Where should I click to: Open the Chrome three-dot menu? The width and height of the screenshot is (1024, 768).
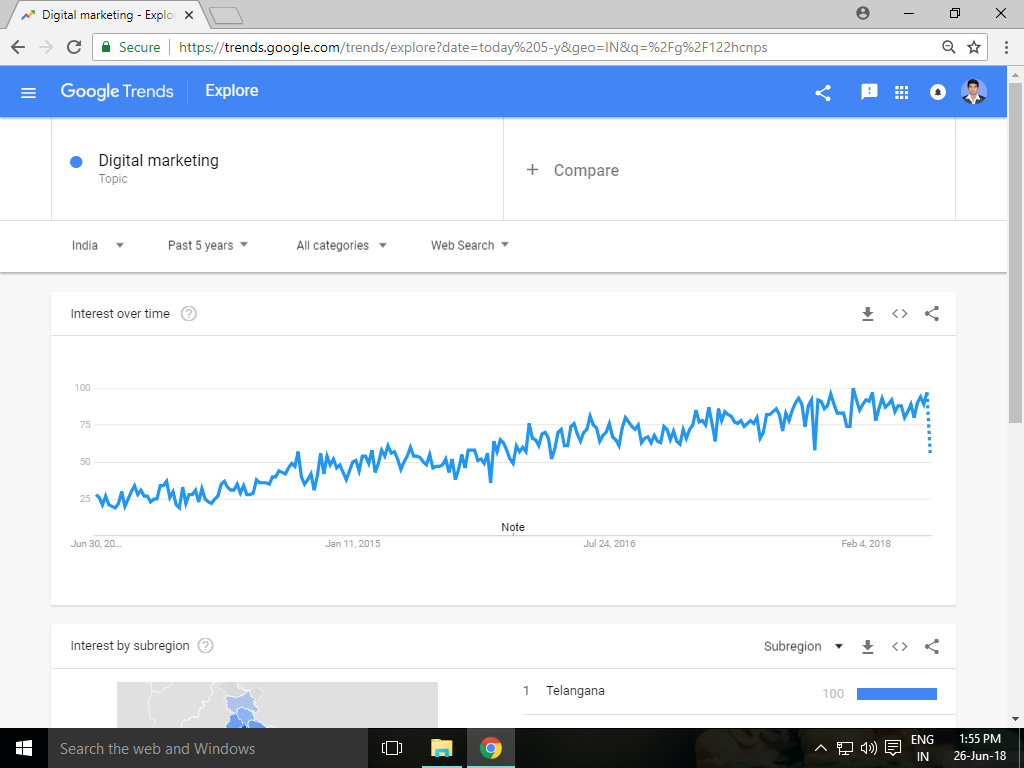click(1006, 47)
